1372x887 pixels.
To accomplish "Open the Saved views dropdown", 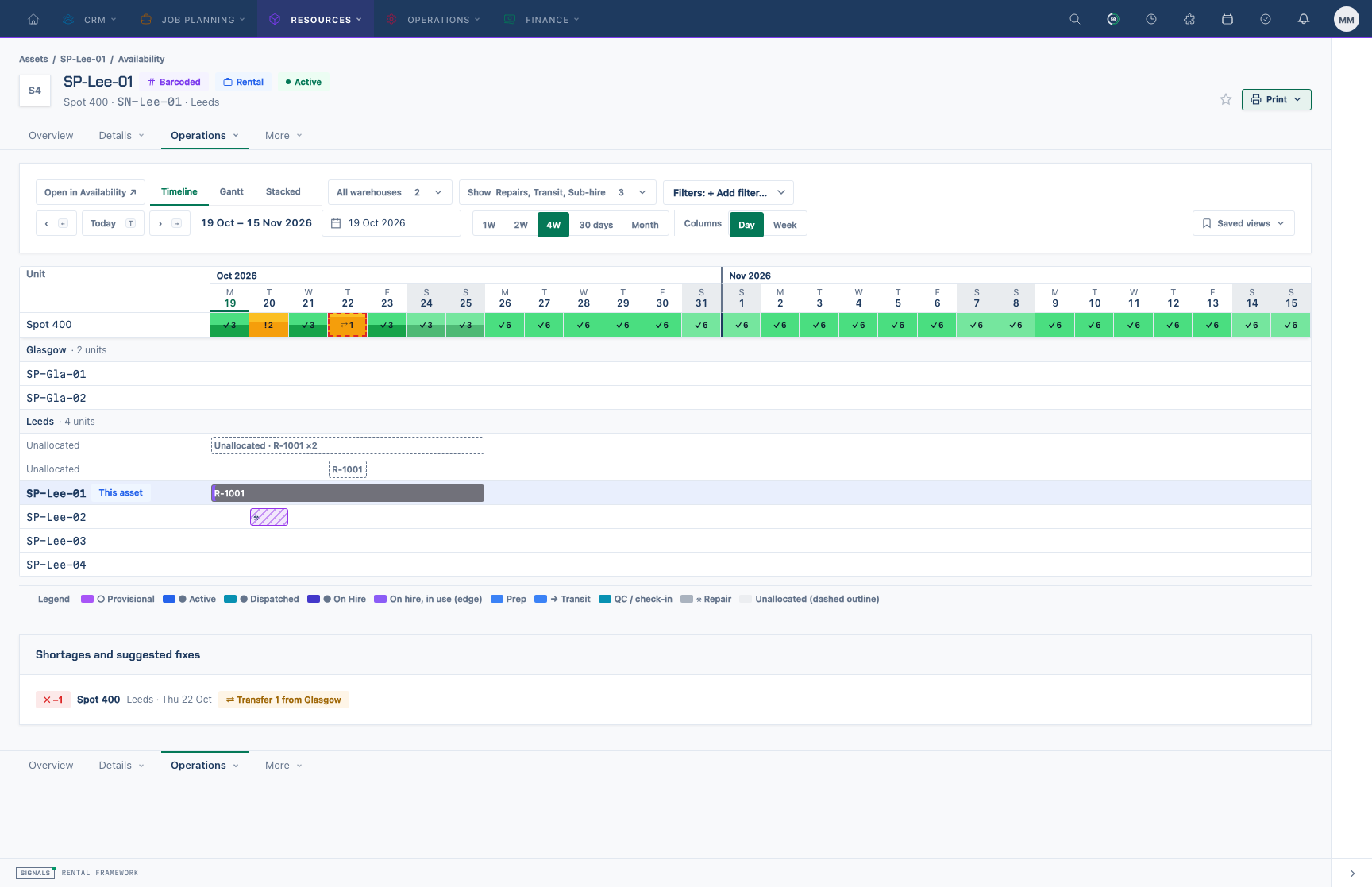I will (x=1243, y=223).
